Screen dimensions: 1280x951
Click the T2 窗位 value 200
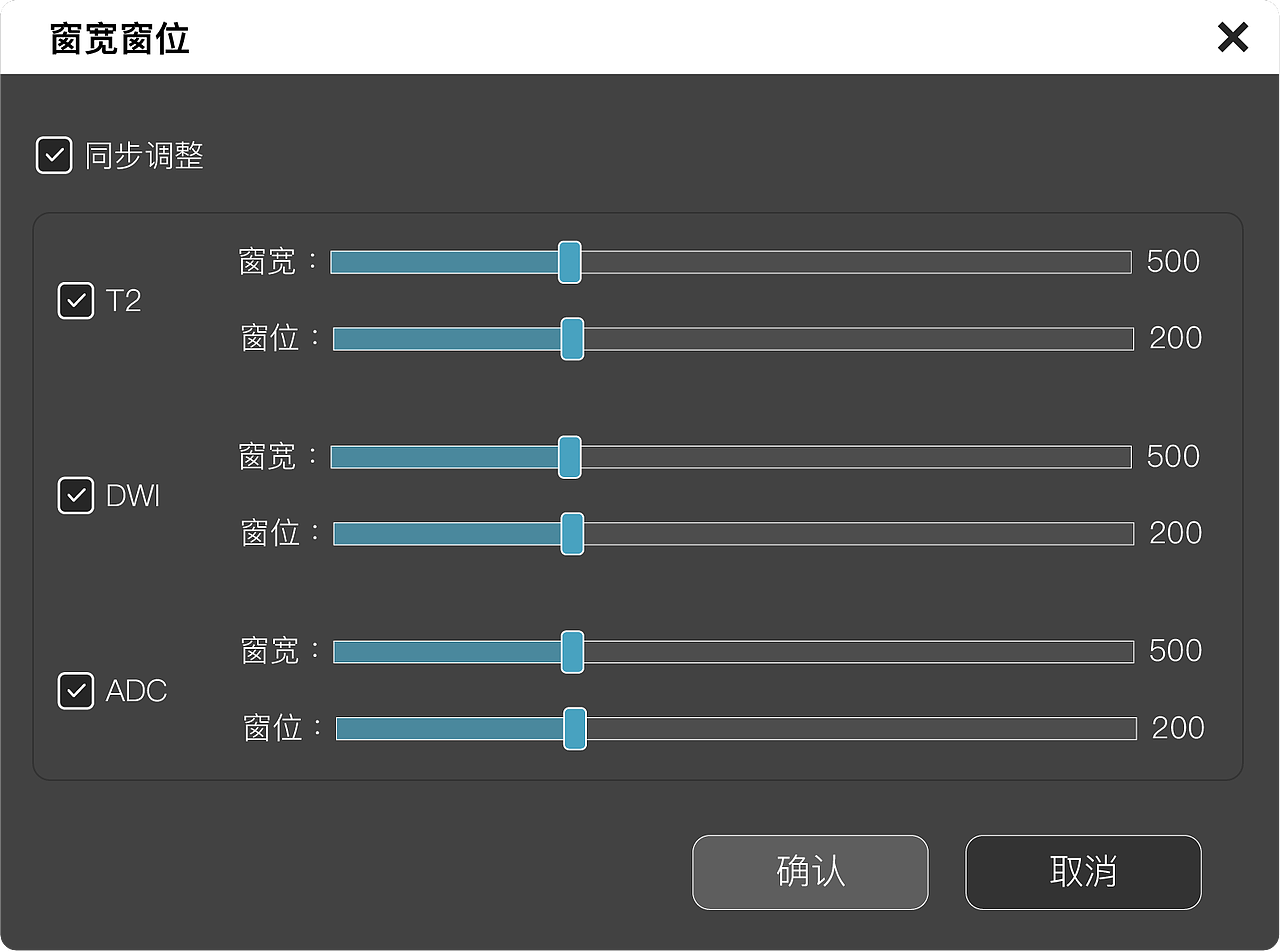[x=1176, y=339]
